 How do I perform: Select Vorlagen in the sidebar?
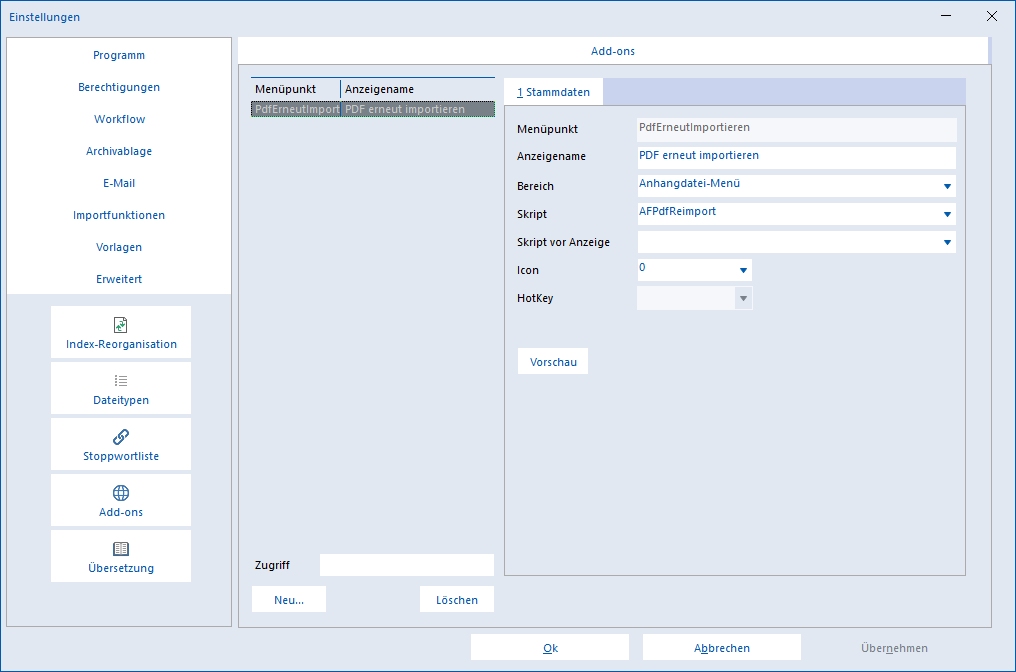point(119,247)
